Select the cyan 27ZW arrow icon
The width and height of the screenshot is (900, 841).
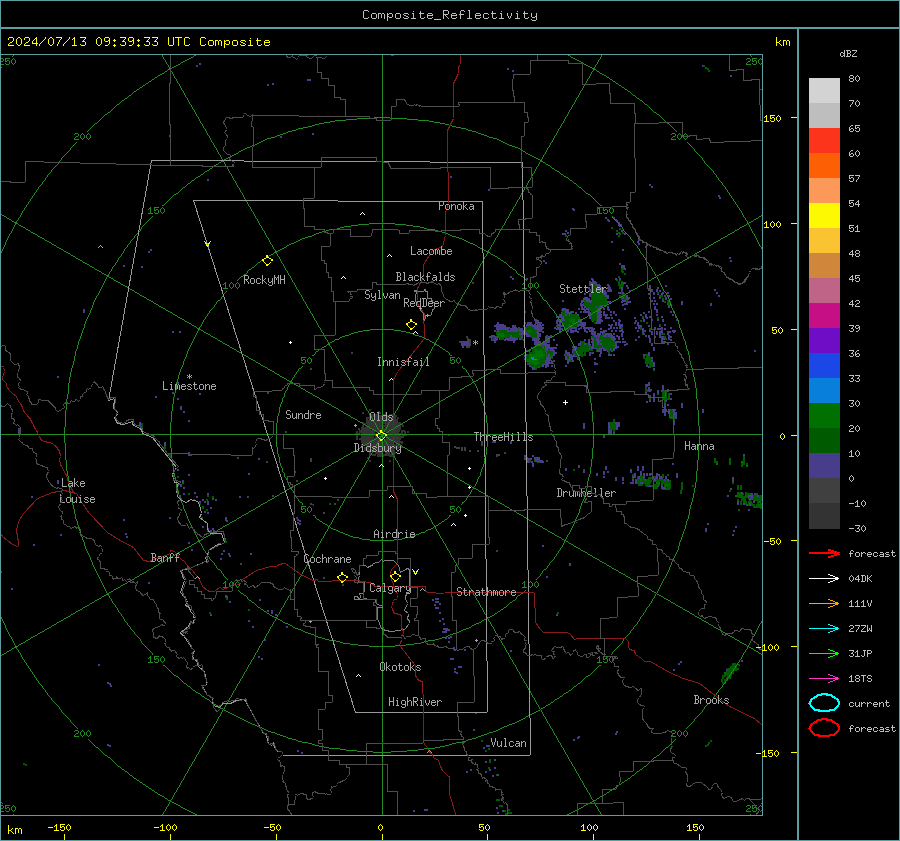point(824,629)
